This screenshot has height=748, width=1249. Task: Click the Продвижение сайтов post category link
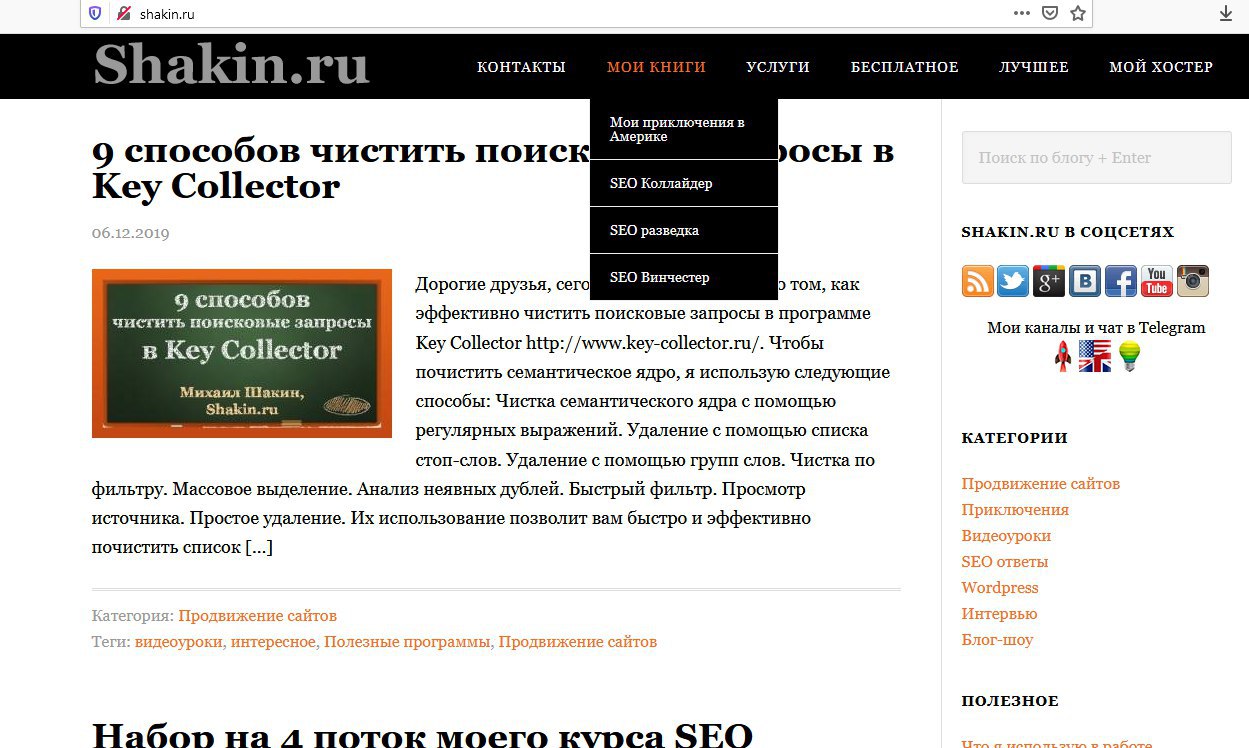coord(257,616)
